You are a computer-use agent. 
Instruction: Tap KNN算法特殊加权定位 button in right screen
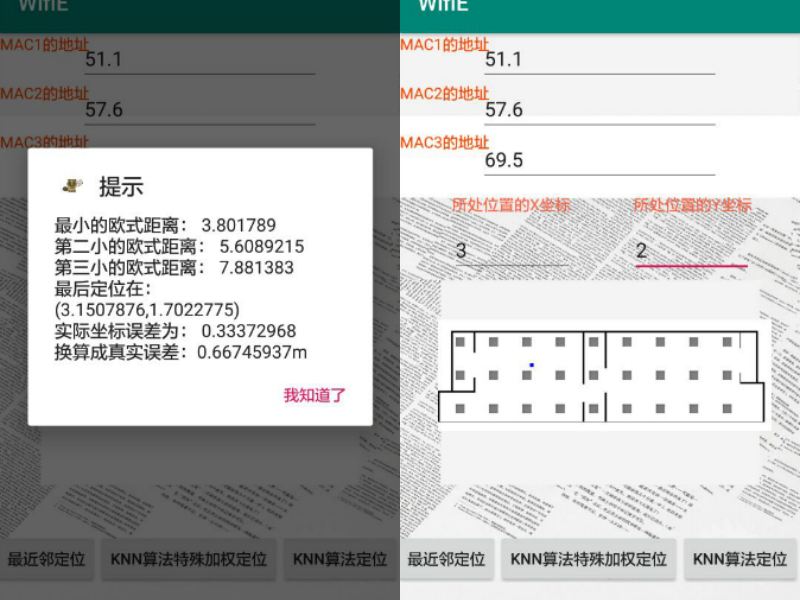pyautogui.click(x=588, y=559)
